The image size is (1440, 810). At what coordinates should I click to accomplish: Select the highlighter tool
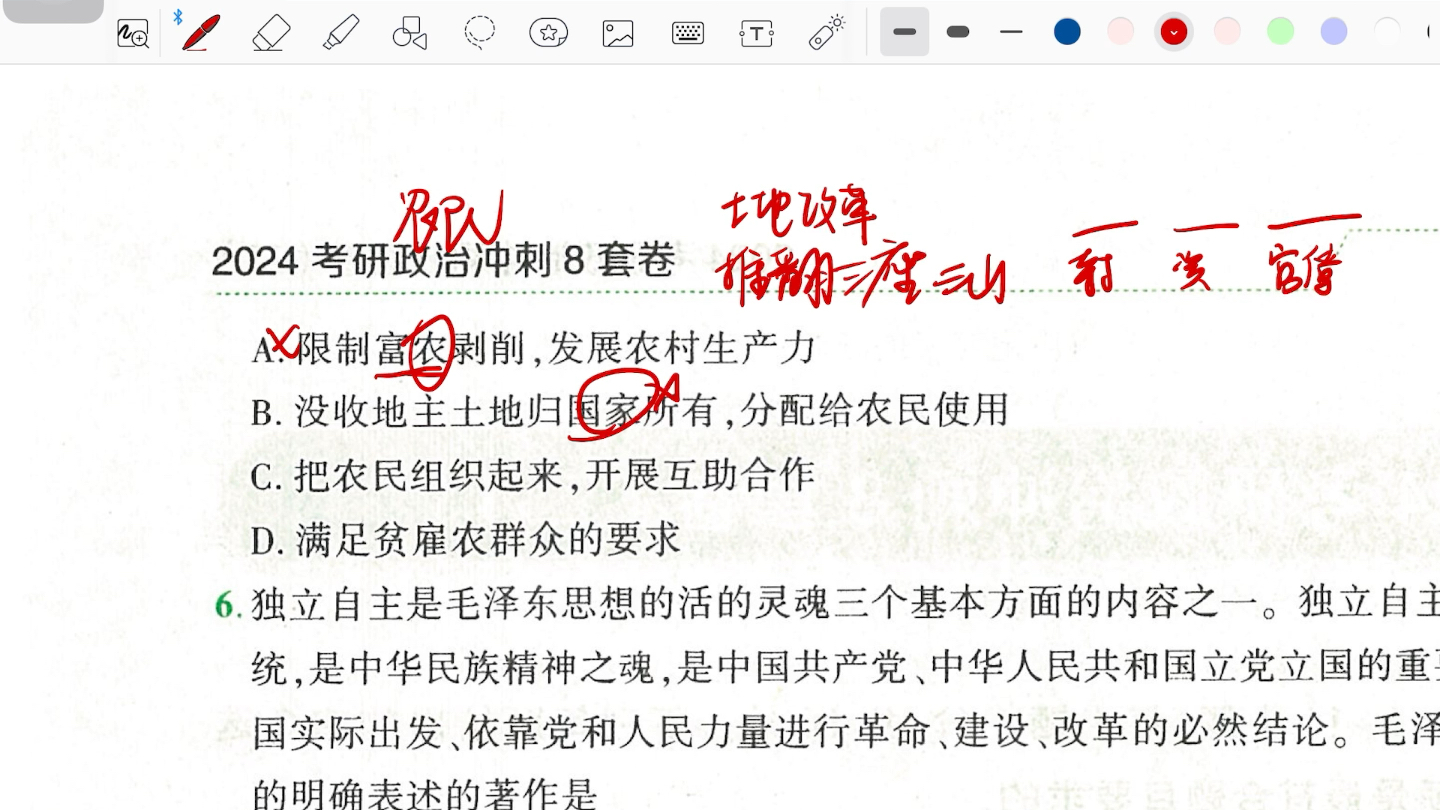click(341, 33)
